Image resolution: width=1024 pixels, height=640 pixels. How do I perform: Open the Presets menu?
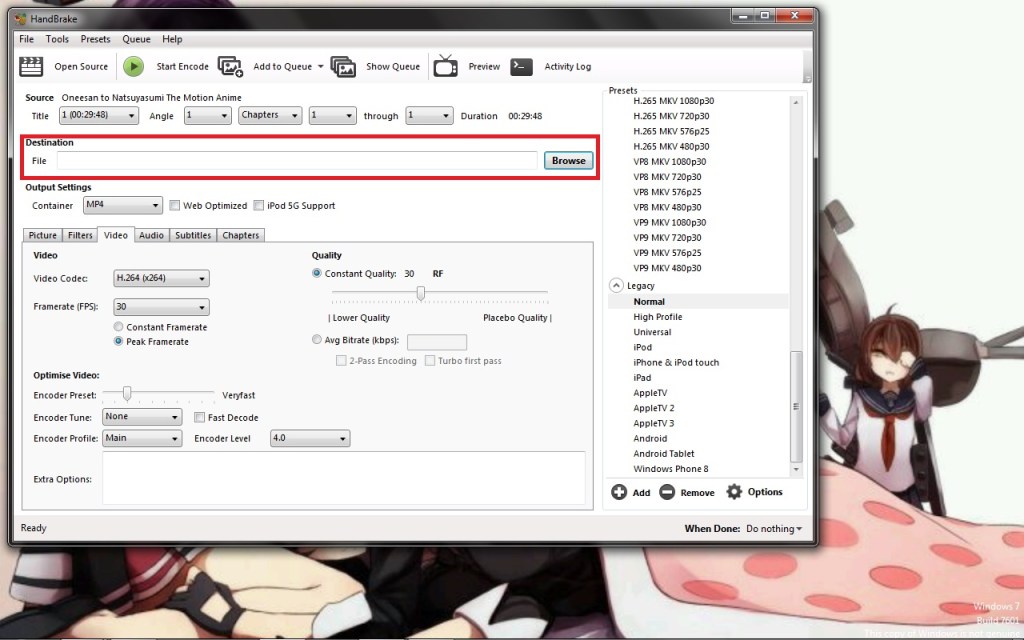[95, 39]
